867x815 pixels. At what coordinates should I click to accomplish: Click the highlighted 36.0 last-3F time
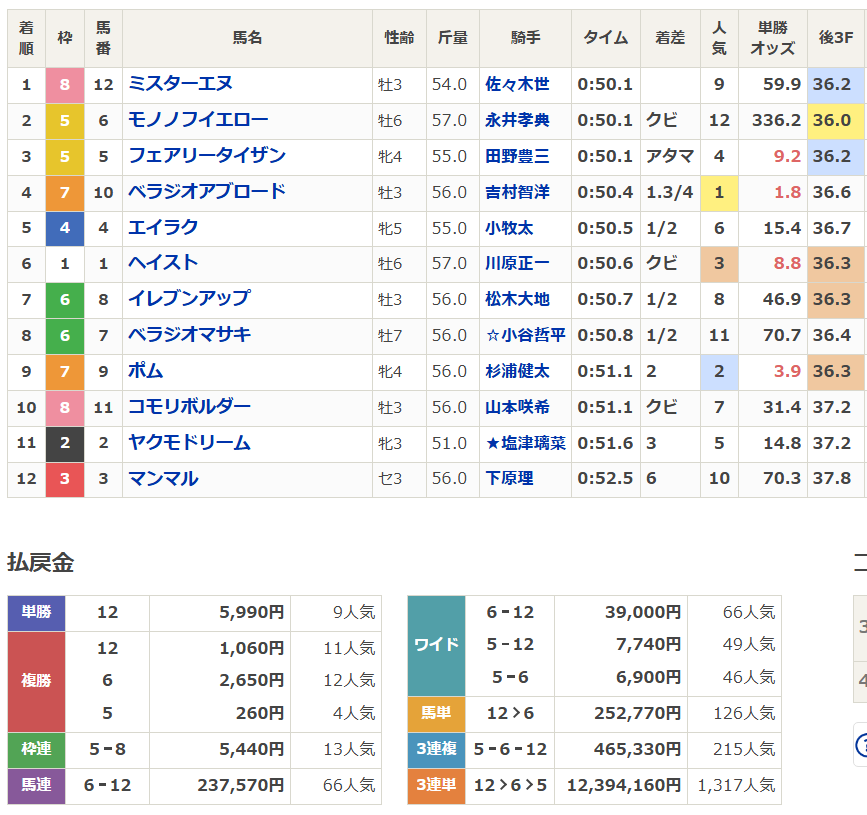(x=835, y=120)
